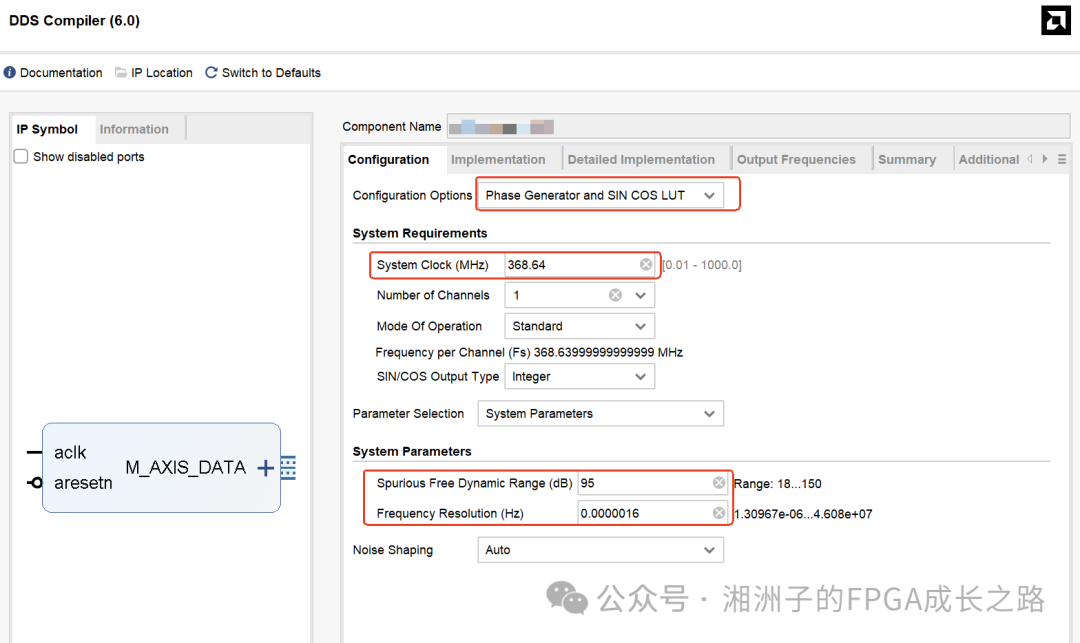The width and height of the screenshot is (1080, 643).
Task: Open the Noise Shaping dropdown
Action: [x=601, y=550]
